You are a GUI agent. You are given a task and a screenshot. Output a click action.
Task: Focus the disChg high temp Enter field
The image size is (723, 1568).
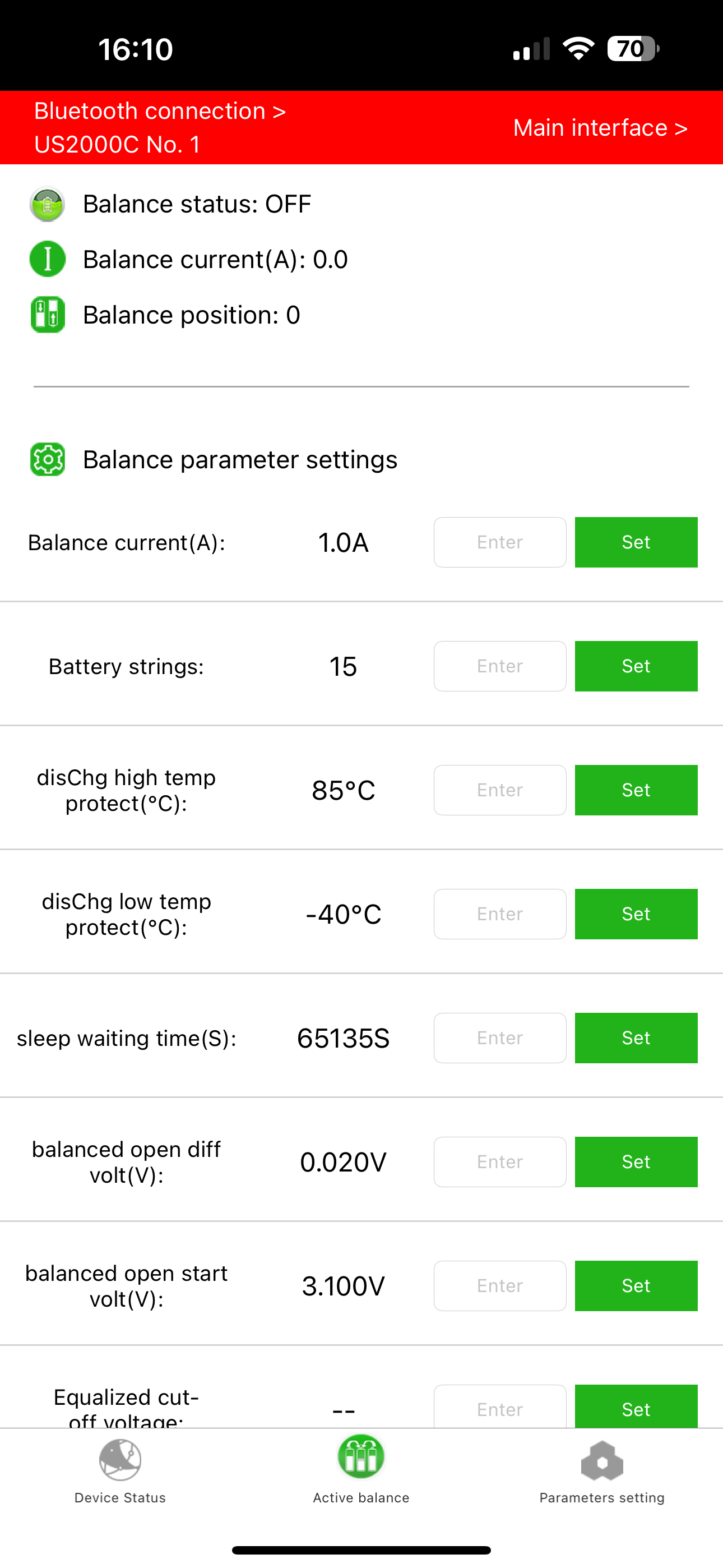(499, 790)
